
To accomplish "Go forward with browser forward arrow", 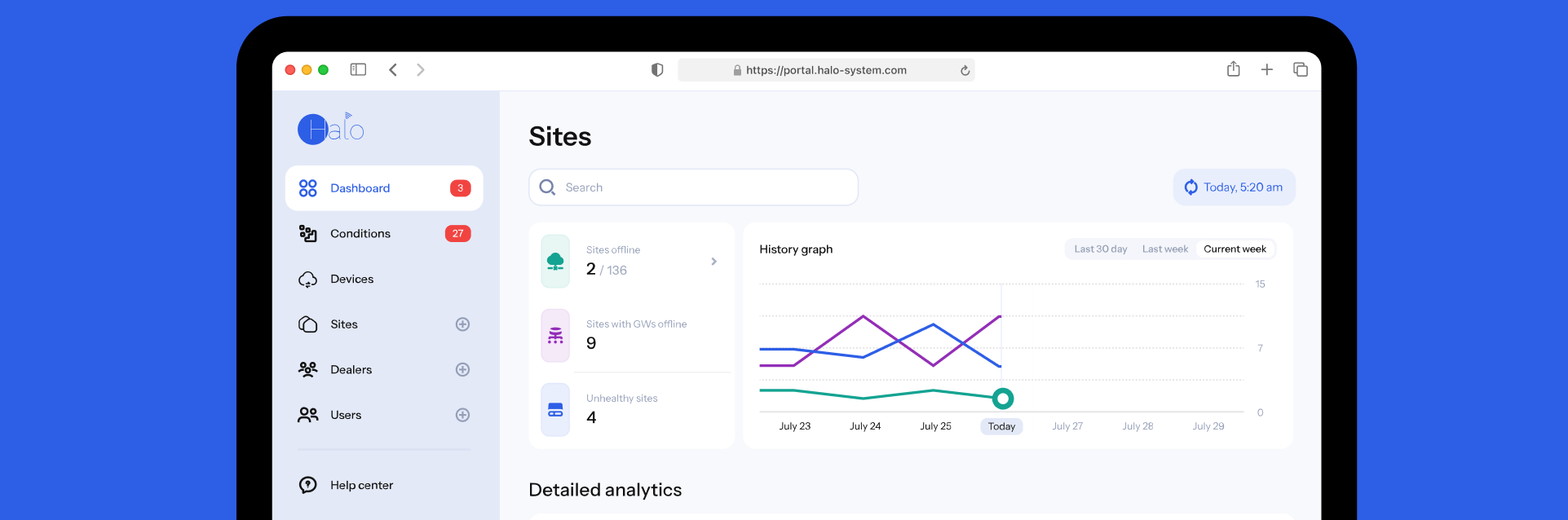I will [x=421, y=70].
